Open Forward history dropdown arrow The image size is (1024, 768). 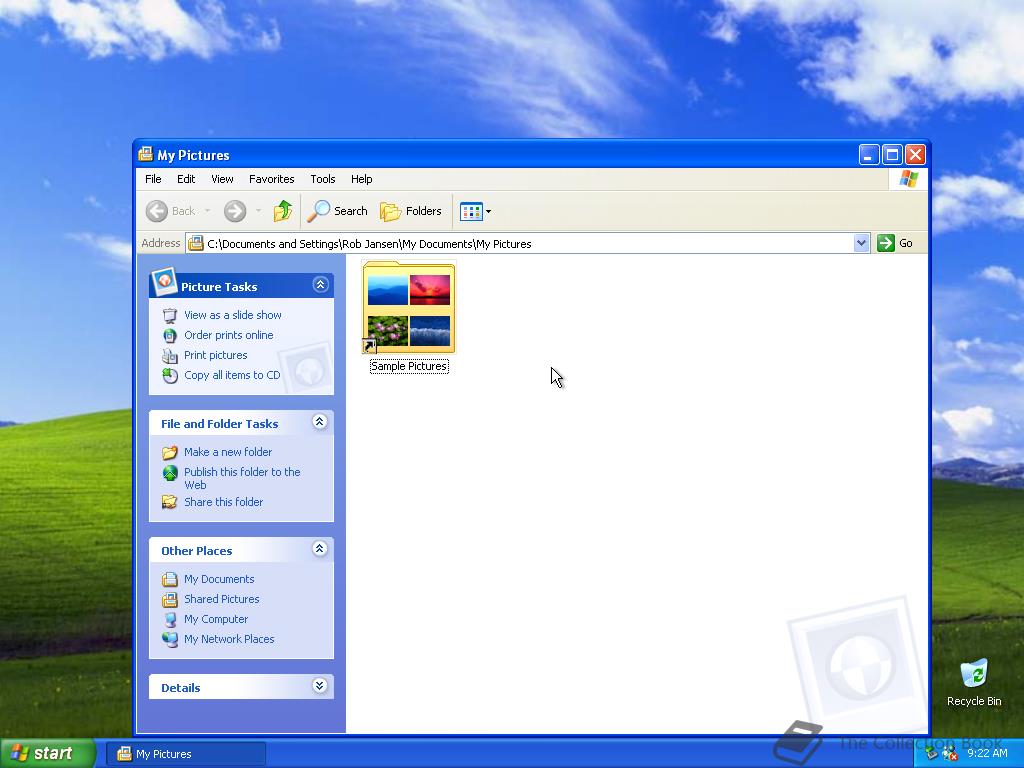tap(259, 211)
